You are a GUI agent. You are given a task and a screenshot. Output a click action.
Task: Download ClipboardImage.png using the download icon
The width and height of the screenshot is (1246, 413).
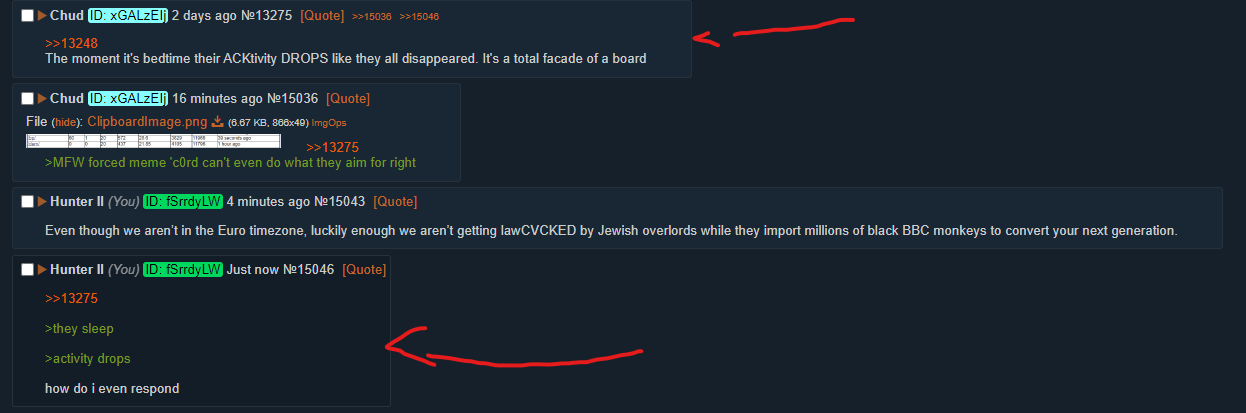[x=217, y=121]
